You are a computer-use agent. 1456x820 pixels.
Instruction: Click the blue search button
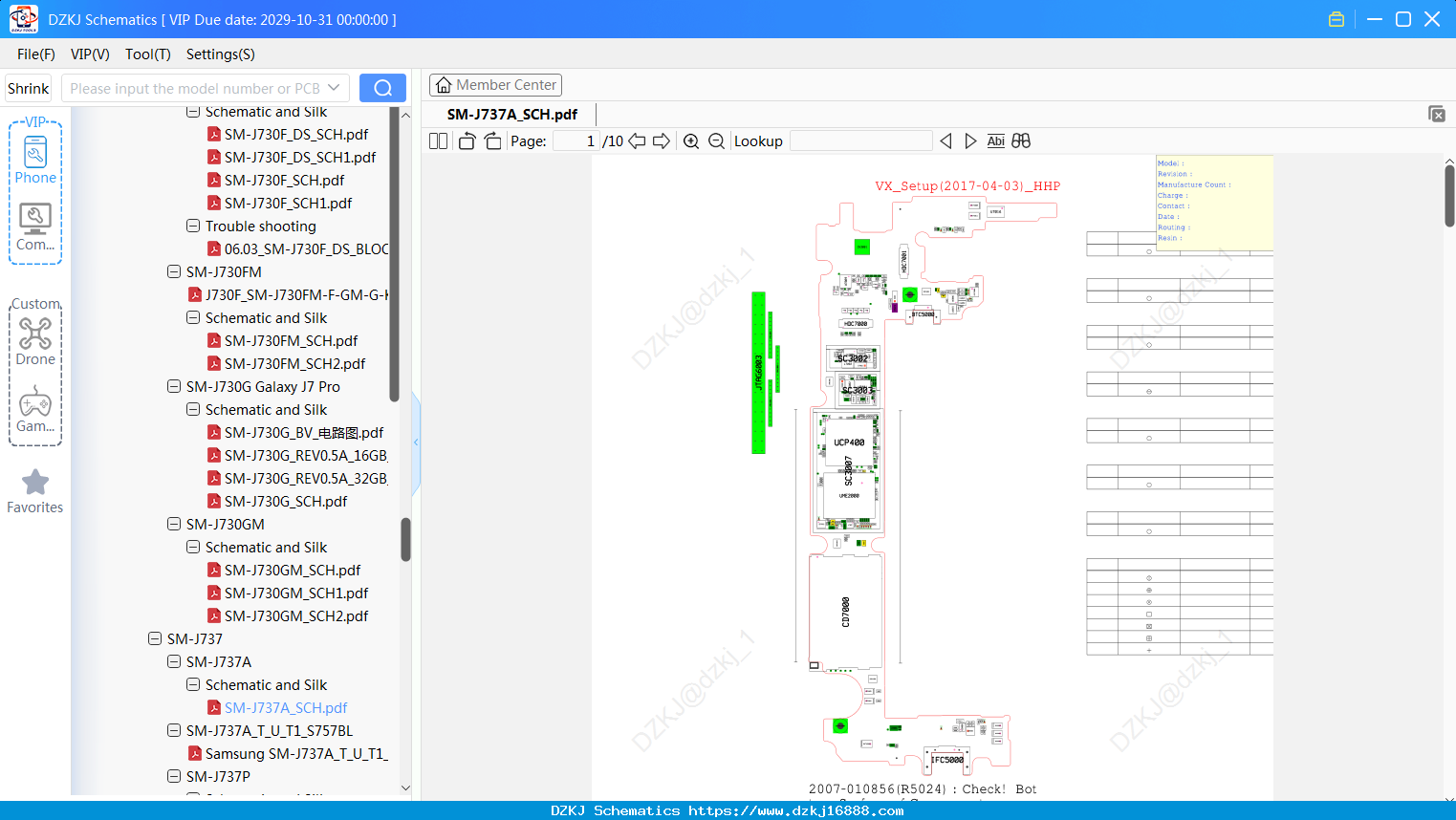pos(382,88)
